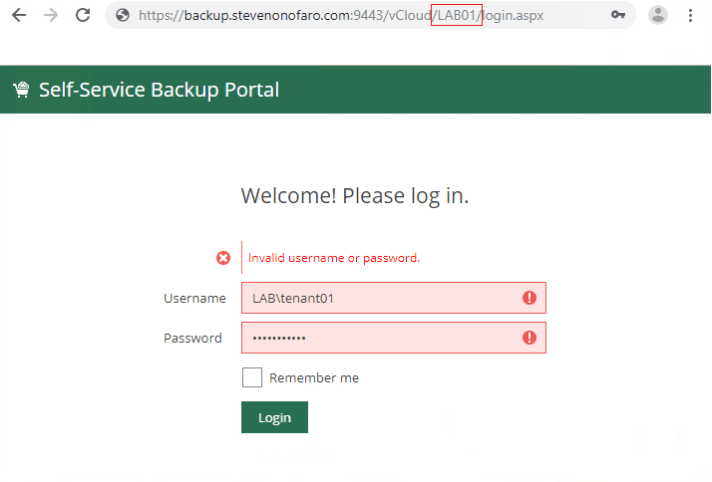
Task: Click the browser address bar URL
Action: pos(340,16)
